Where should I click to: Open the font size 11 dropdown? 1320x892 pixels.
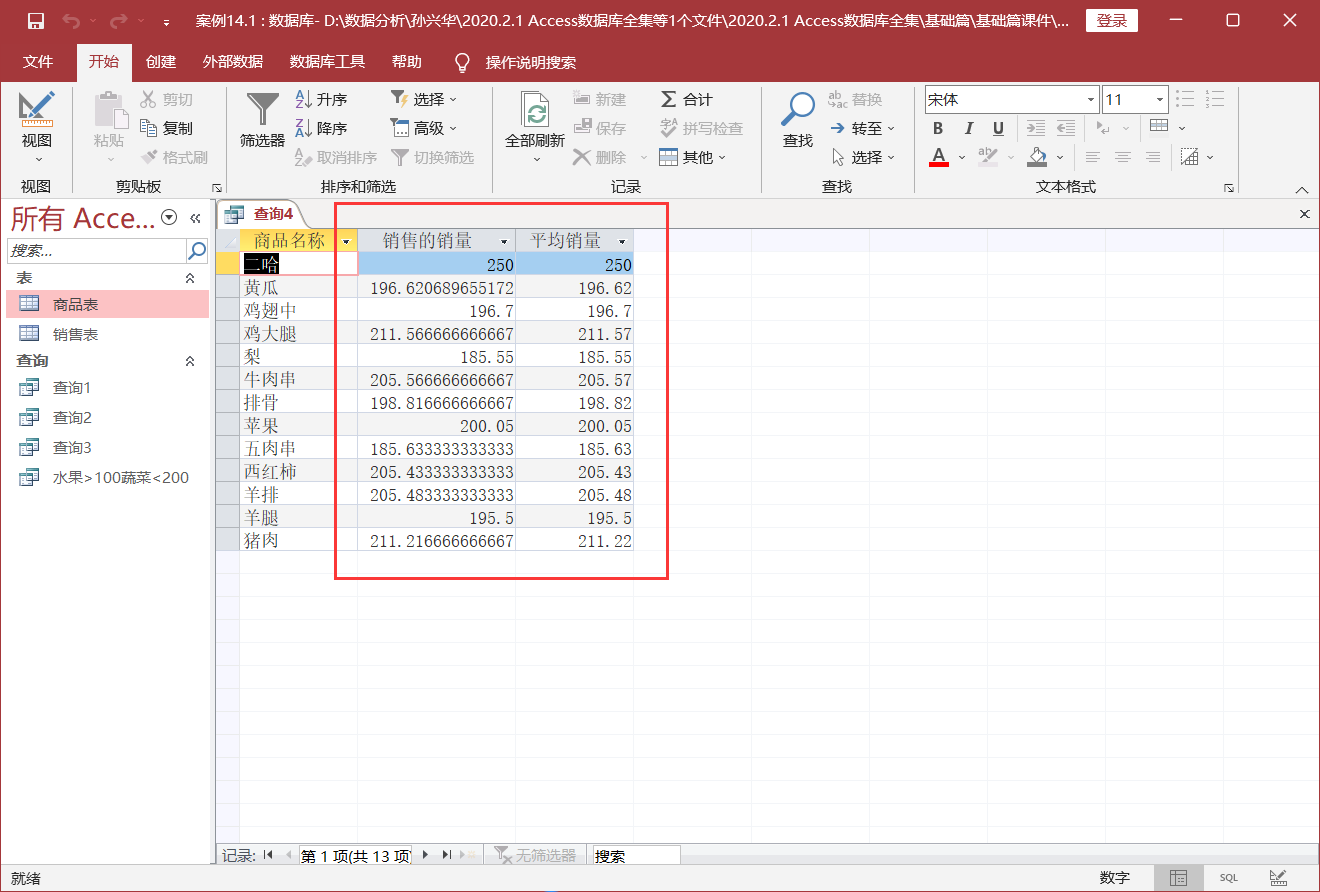1160,100
